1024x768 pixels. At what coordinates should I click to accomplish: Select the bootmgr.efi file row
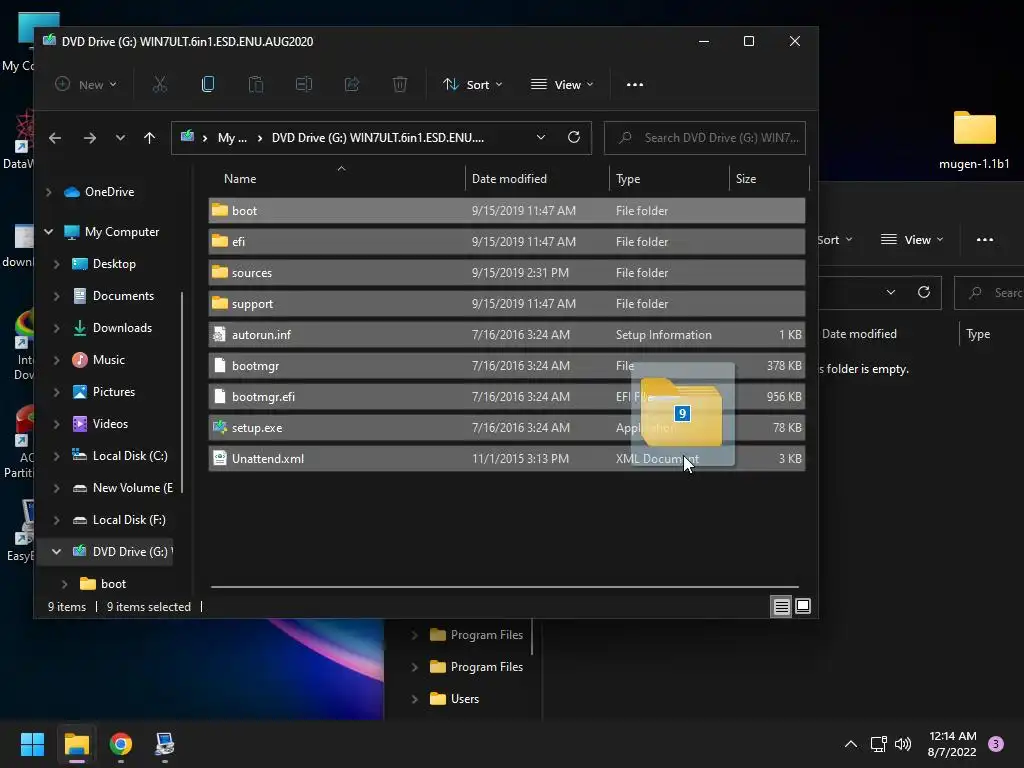507,396
